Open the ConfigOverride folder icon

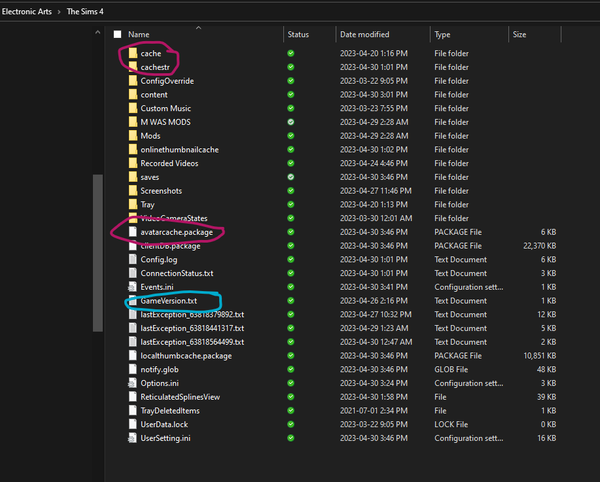pyautogui.click(x=133, y=81)
